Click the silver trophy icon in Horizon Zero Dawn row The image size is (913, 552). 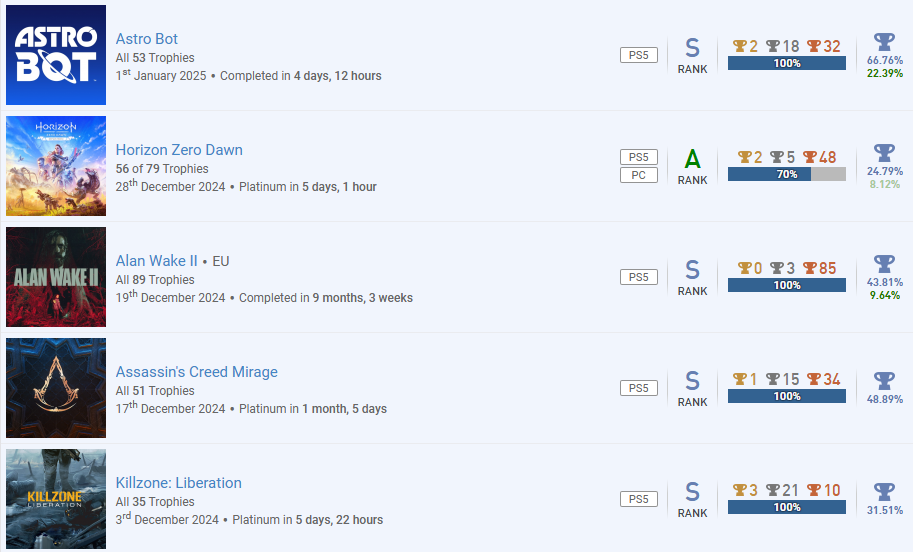tap(777, 157)
